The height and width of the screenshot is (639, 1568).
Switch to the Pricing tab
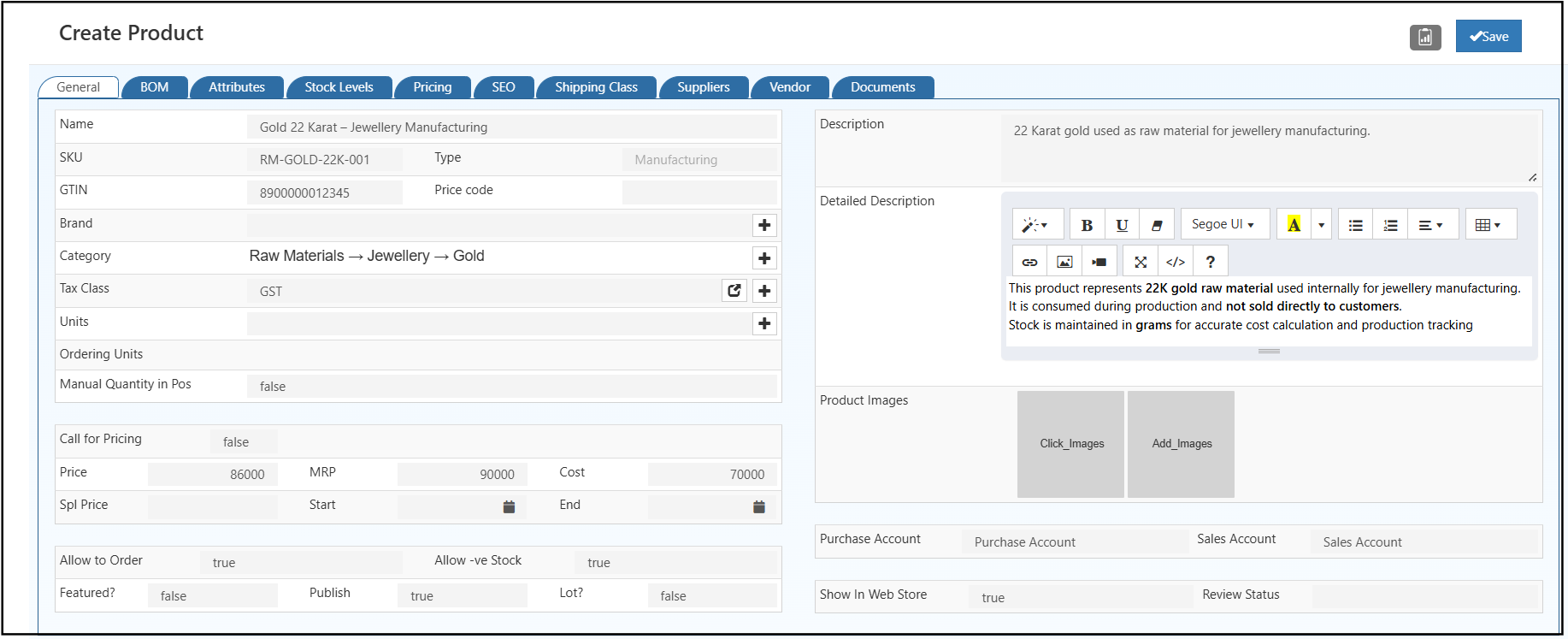pyautogui.click(x=433, y=87)
